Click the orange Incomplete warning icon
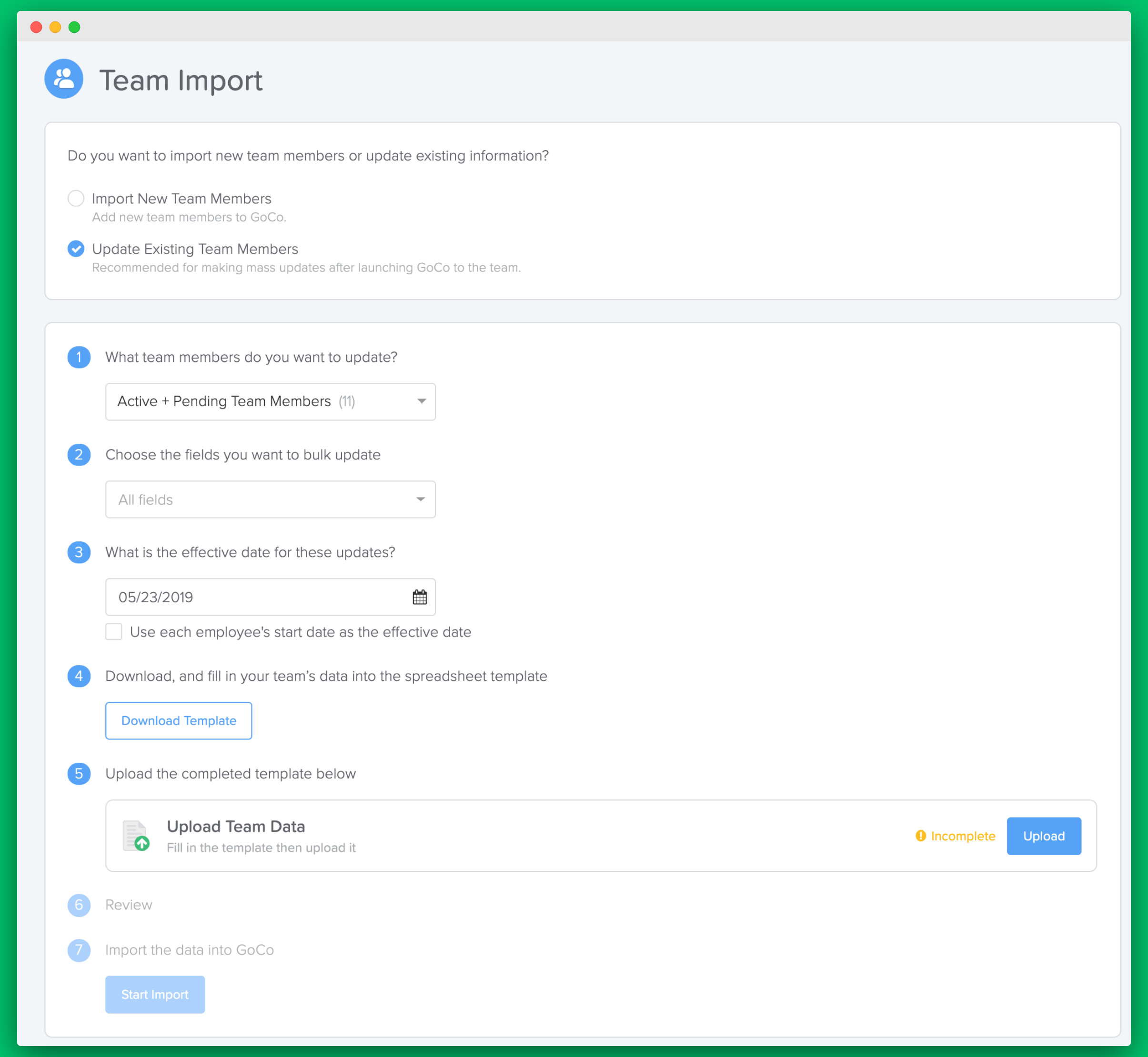 (x=921, y=836)
